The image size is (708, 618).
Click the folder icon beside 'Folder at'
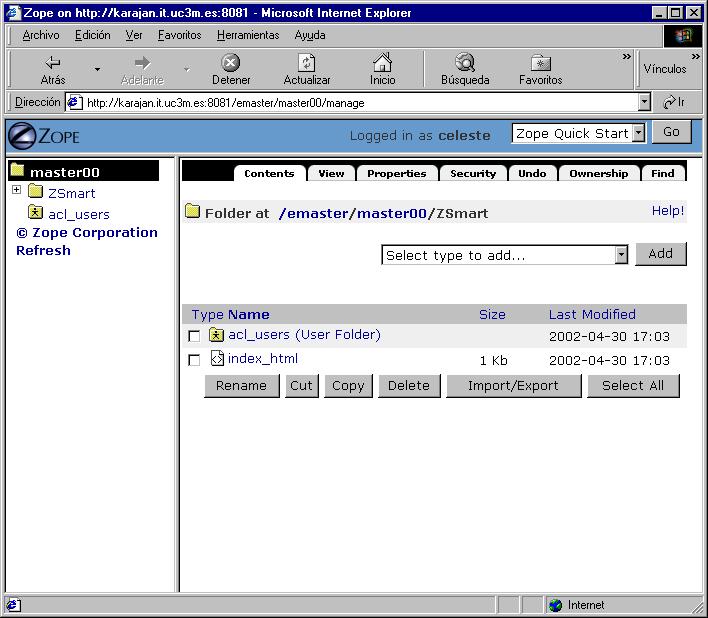tap(192, 211)
